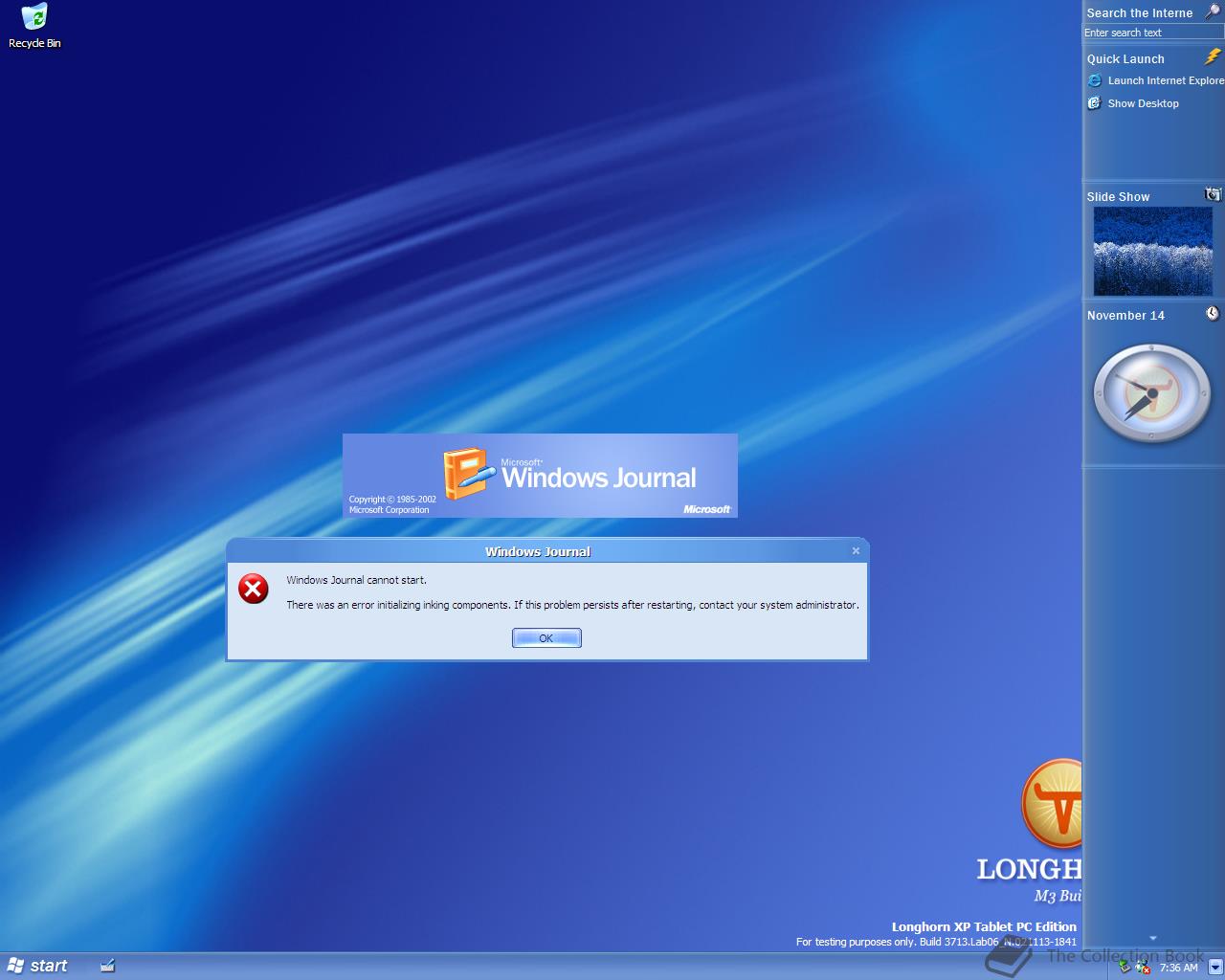Click the analog clock in the sidebar
This screenshot has width=1225, height=980.
point(1152,393)
